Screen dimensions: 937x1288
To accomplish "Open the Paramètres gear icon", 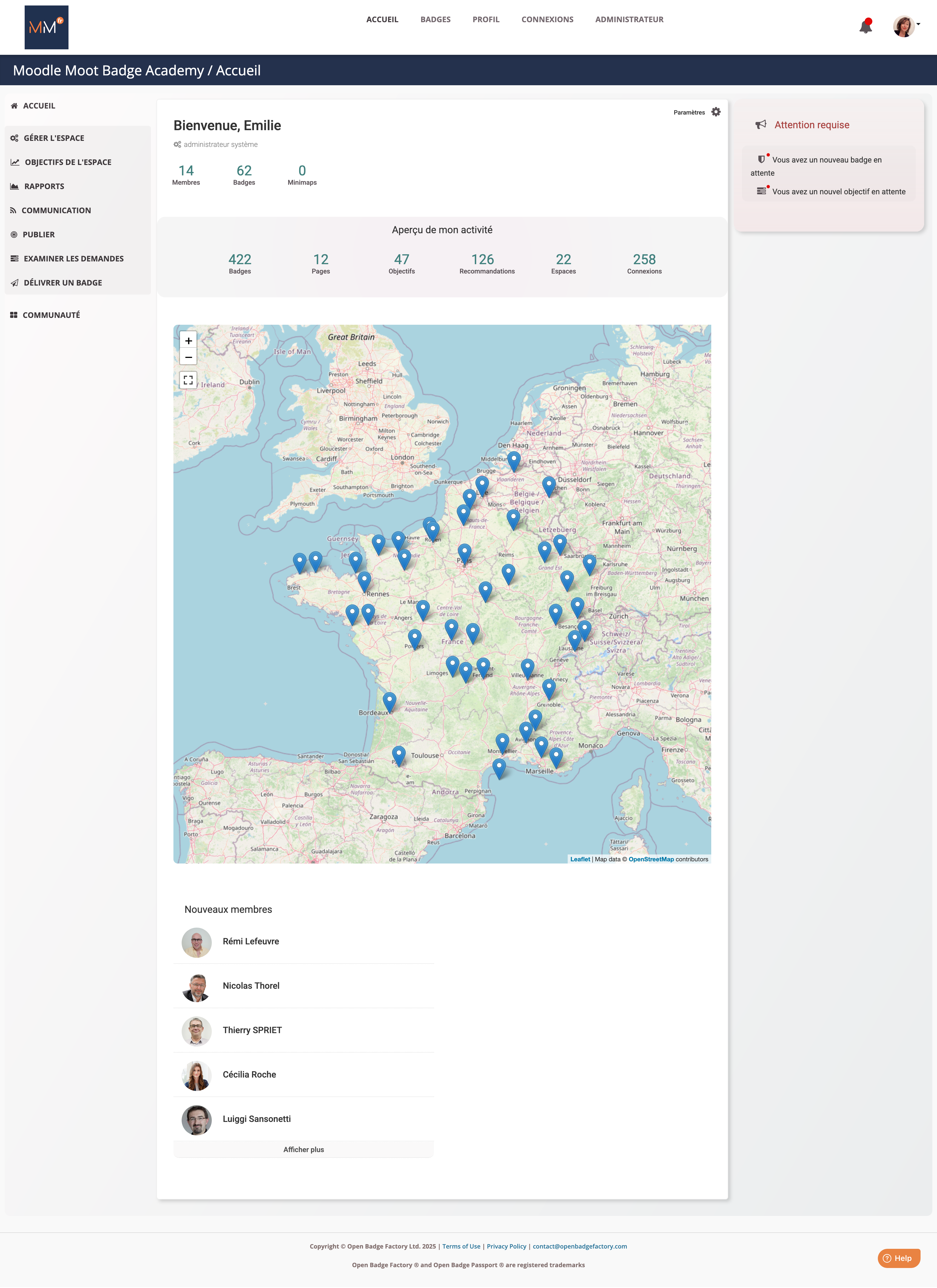I will pyautogui.click(x=716, y=112).
